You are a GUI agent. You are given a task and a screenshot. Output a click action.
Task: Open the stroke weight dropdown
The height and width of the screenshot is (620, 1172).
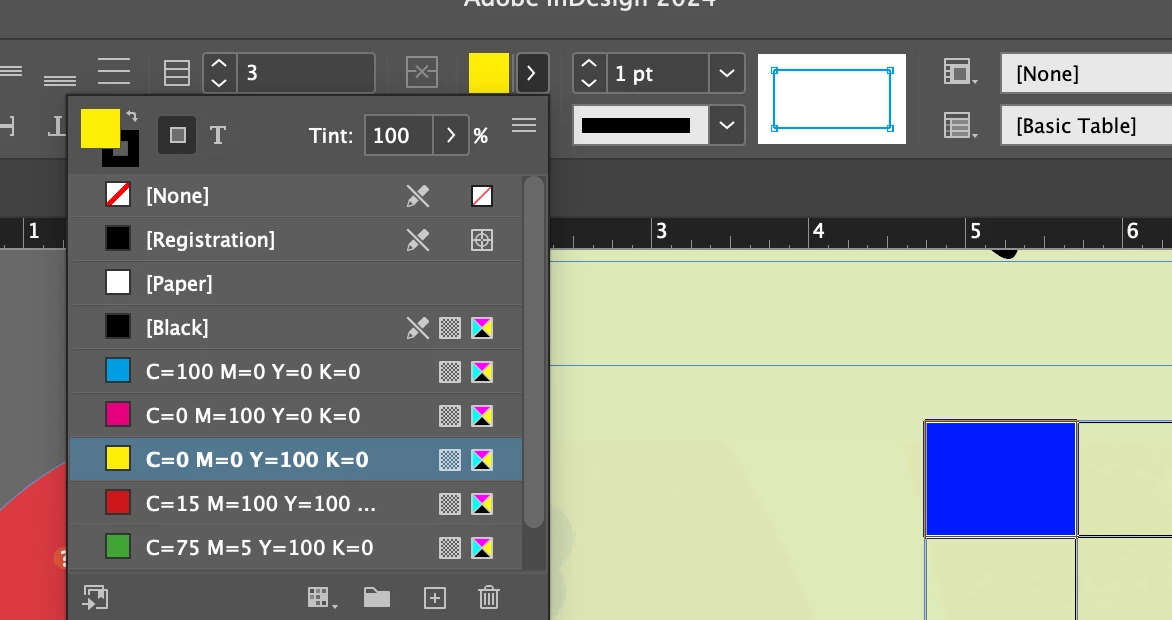(x=727, y=73)
